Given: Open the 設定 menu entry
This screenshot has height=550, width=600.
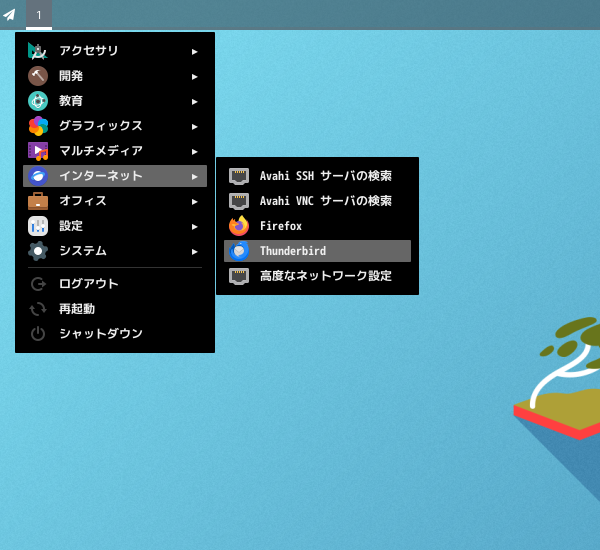Looking at the screenshot, I should coord(115,226).
